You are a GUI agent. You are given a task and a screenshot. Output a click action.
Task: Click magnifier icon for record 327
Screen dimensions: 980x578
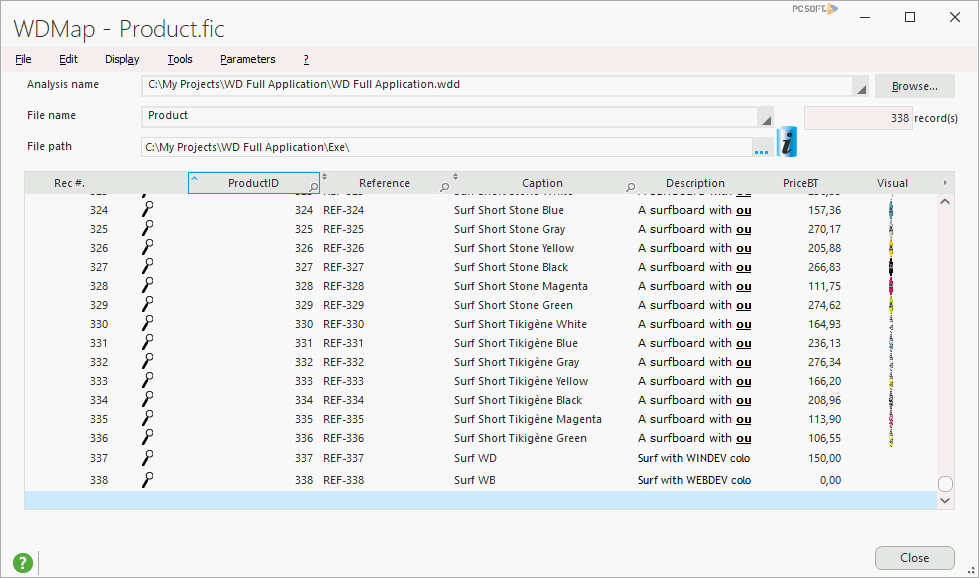148,266
